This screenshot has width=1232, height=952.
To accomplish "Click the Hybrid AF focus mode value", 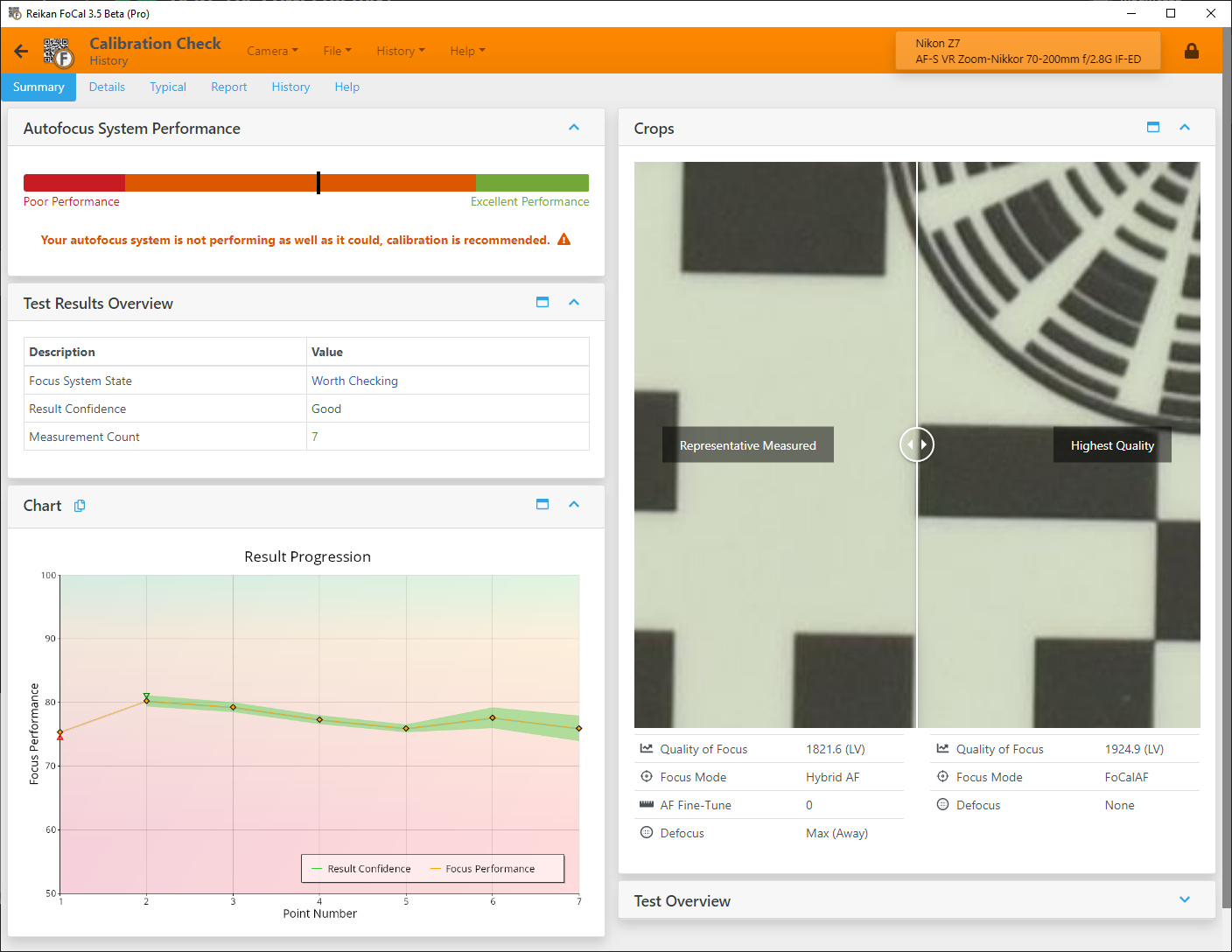I will click(833, 777).
